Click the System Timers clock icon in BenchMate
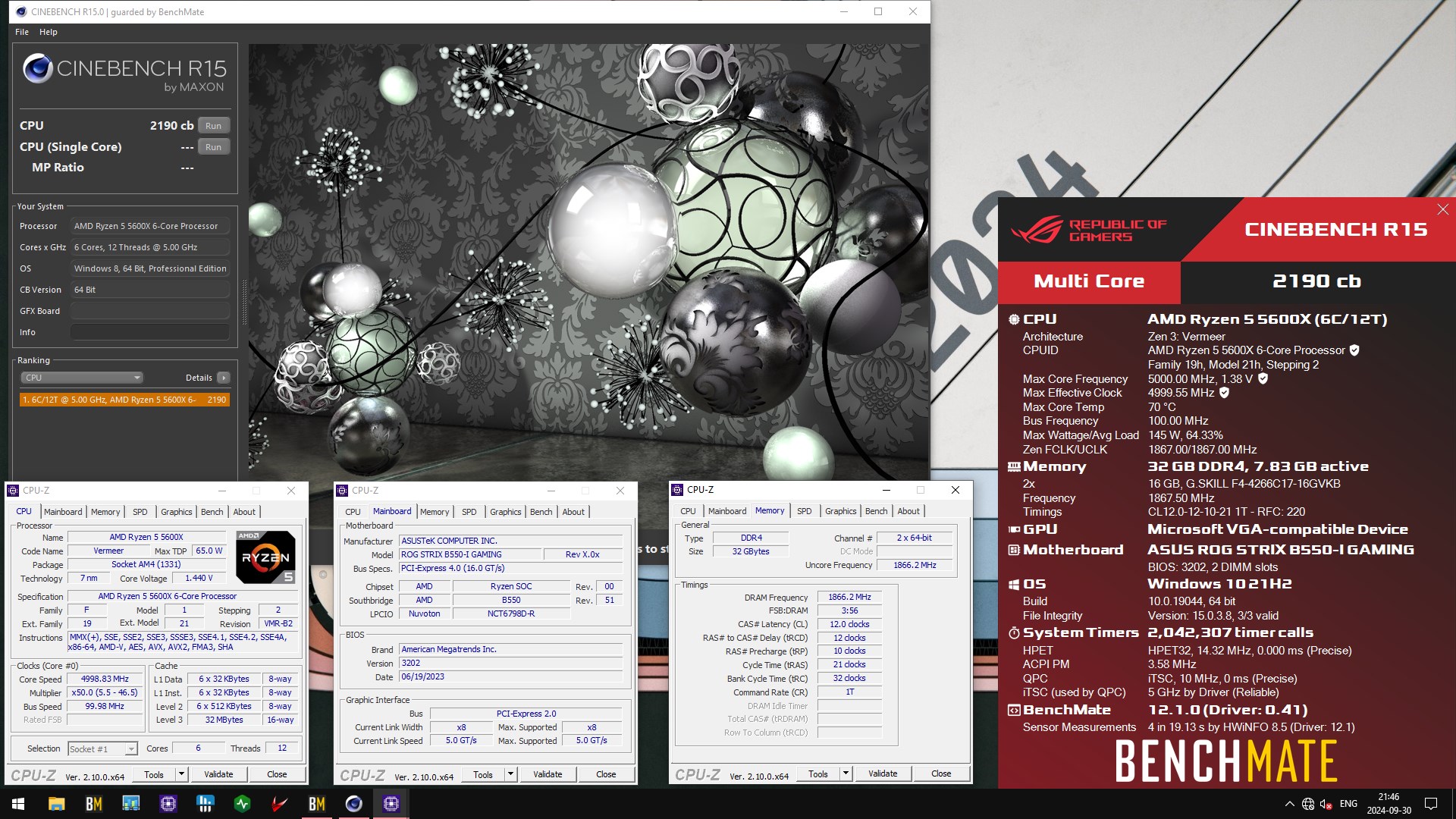The image size is (1456, 819). click(x=1014, y=632)
